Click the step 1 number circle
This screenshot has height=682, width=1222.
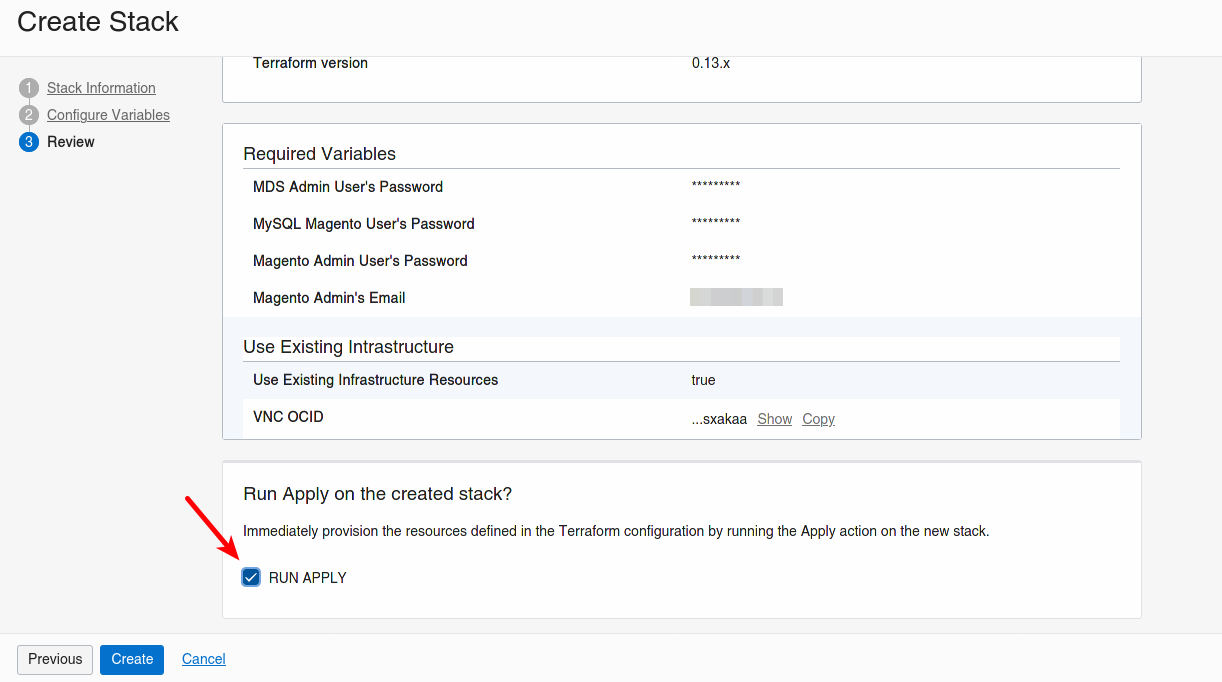point(28,88)
